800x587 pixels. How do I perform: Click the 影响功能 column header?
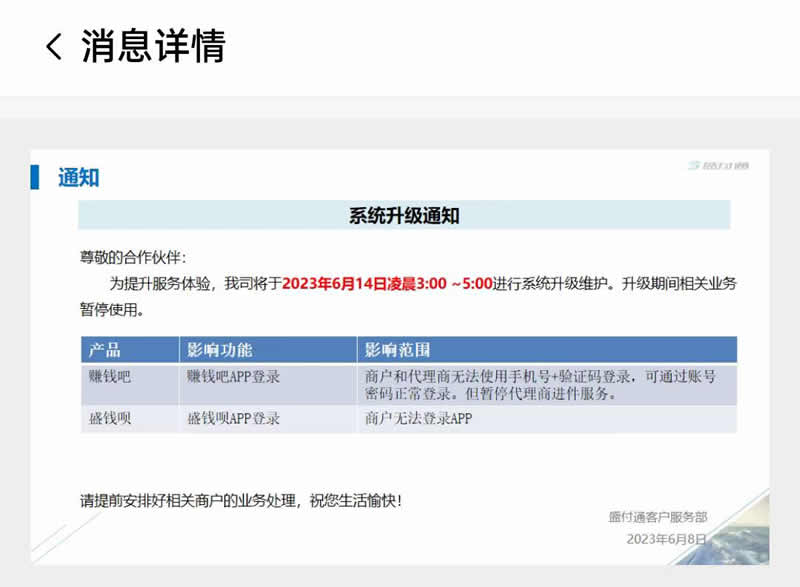click(268, 350)
